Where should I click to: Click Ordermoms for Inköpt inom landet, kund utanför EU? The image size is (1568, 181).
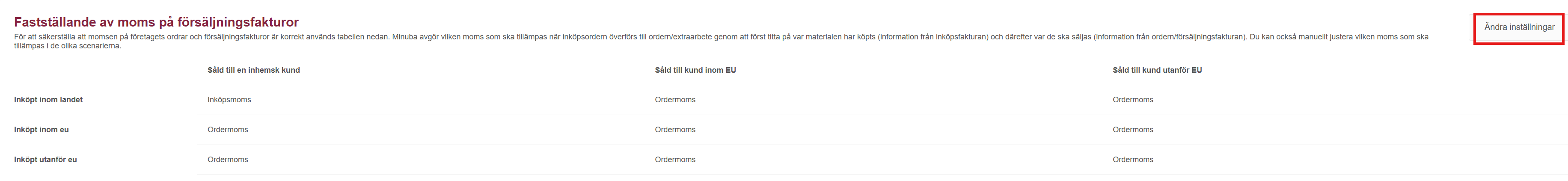coord(1132,100)
